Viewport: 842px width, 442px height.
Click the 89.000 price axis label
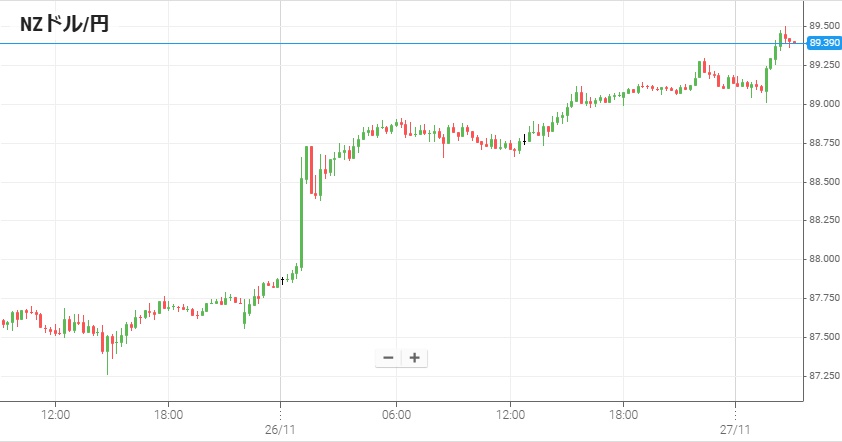coord(823,104)
